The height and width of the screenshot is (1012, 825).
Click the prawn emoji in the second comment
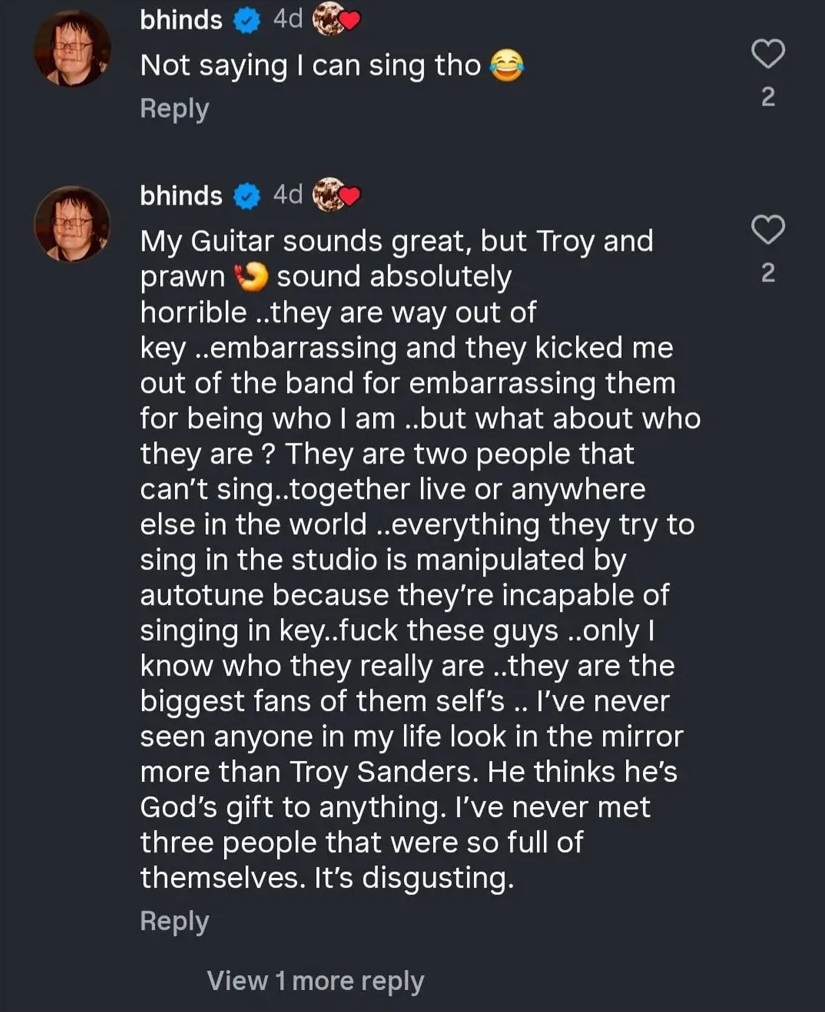[251, 277]
